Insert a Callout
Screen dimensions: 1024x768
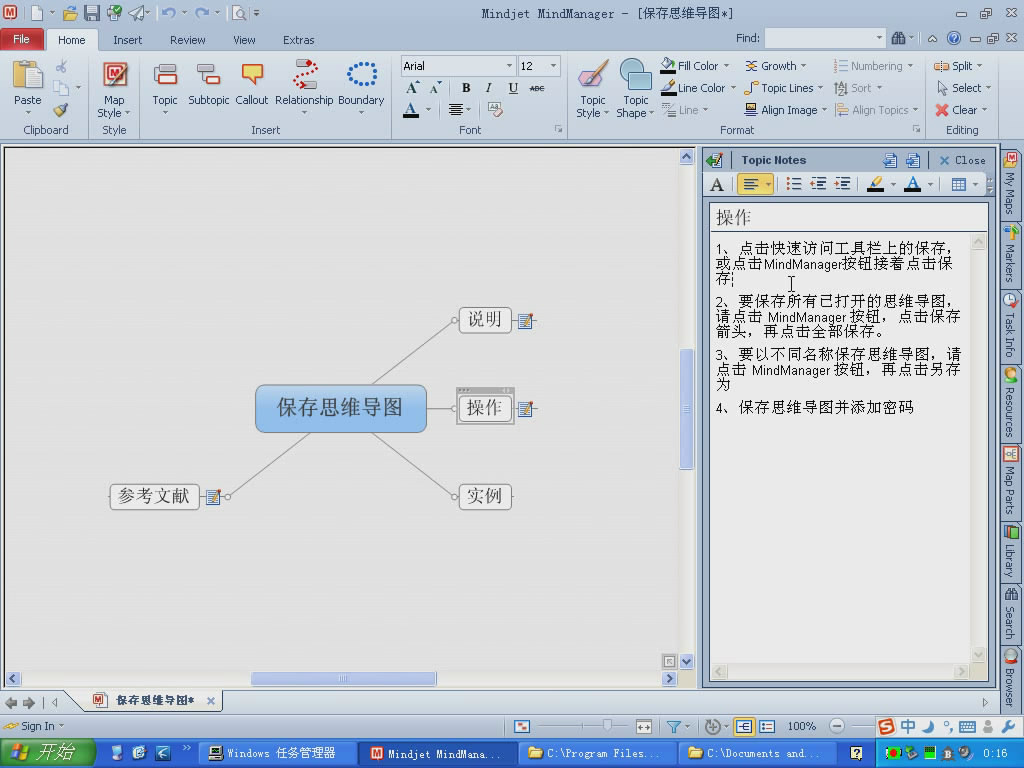(x=252, y=75)
